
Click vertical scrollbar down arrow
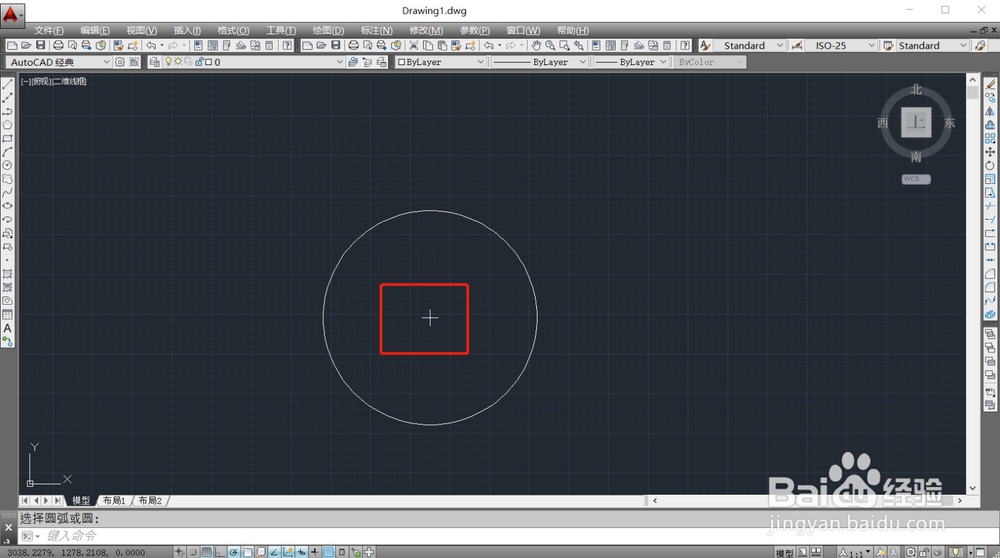pos(972,488)
